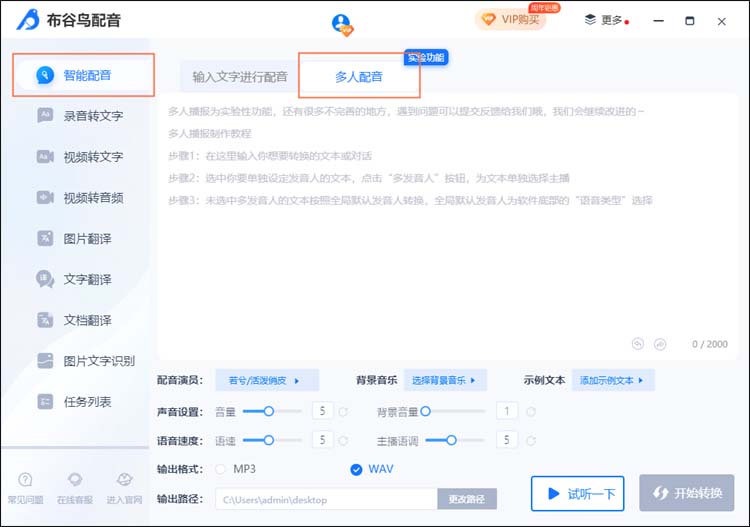The width and height of the screenshot is (750, 527).
Task: Open 更多 menu in title bar
Action: (x=606, y=20)
